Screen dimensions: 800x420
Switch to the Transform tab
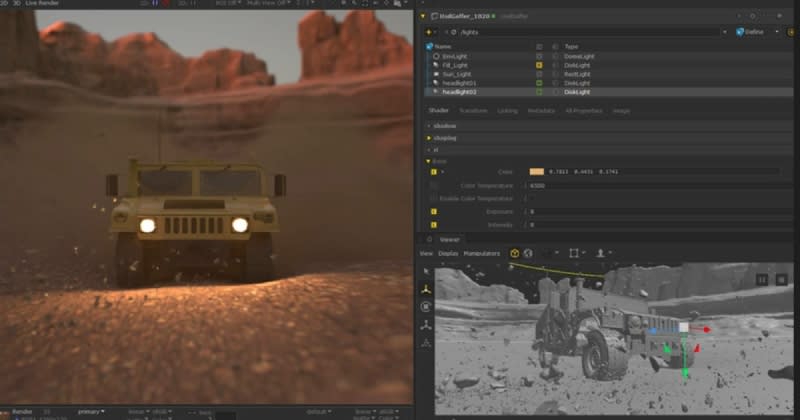point(474,110)
